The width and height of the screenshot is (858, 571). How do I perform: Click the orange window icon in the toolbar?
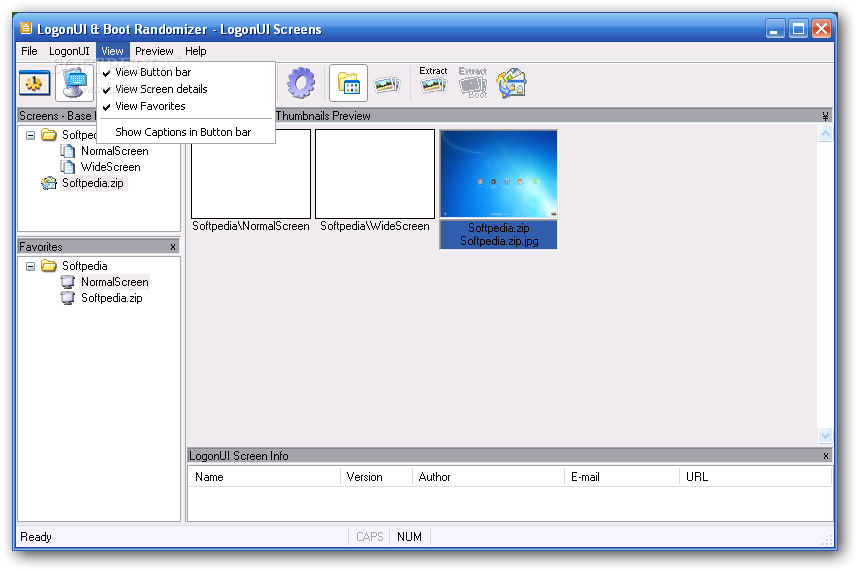(34, 83)
